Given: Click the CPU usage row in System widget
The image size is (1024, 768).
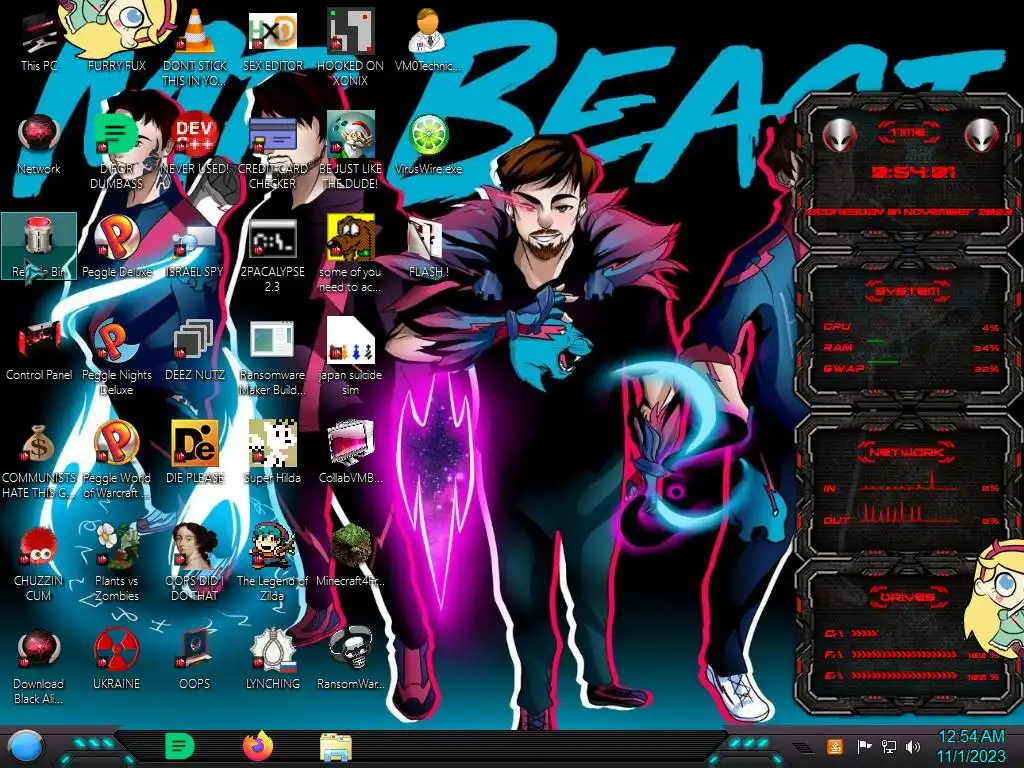Looking at the screenshot, I should (x=910, y=327).
